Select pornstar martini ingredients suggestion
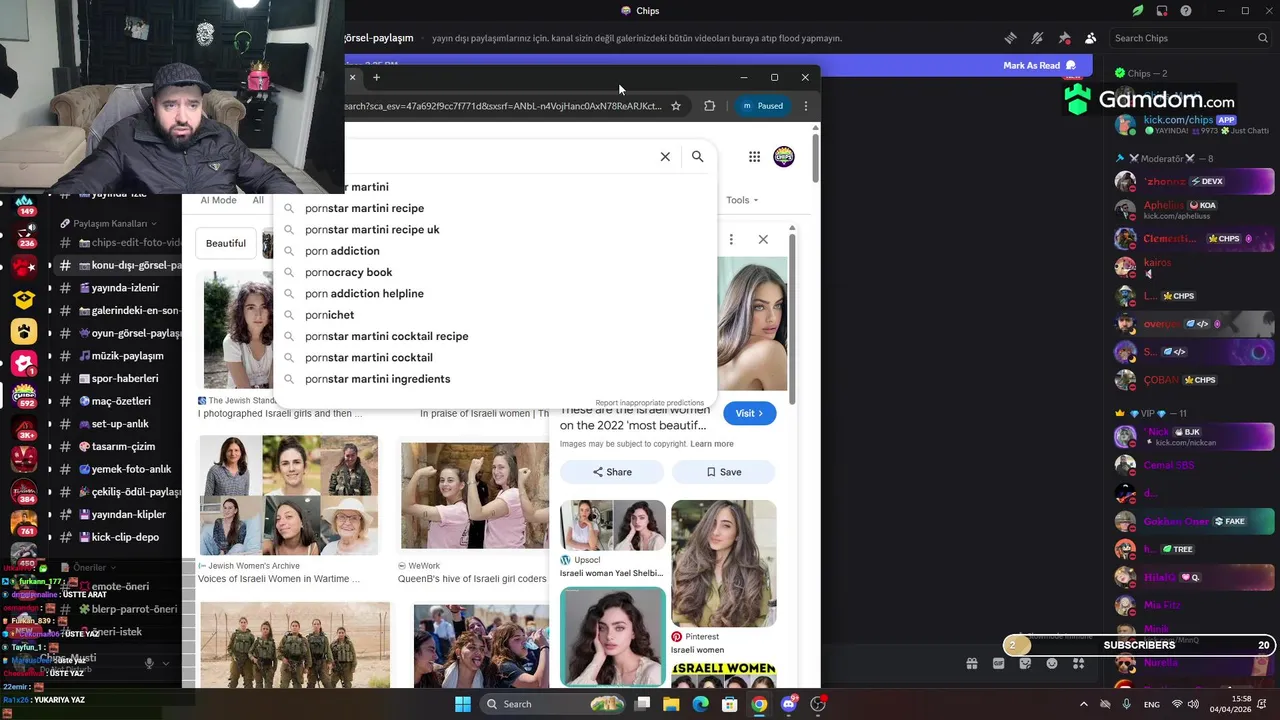The width and height of the screenshot is (1280, 720). point(495,379)
